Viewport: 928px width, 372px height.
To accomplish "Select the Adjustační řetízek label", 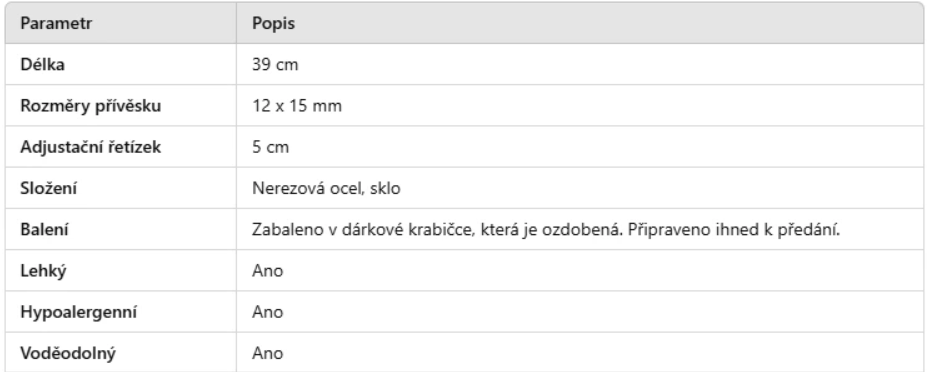I will (x=91, y=147).
